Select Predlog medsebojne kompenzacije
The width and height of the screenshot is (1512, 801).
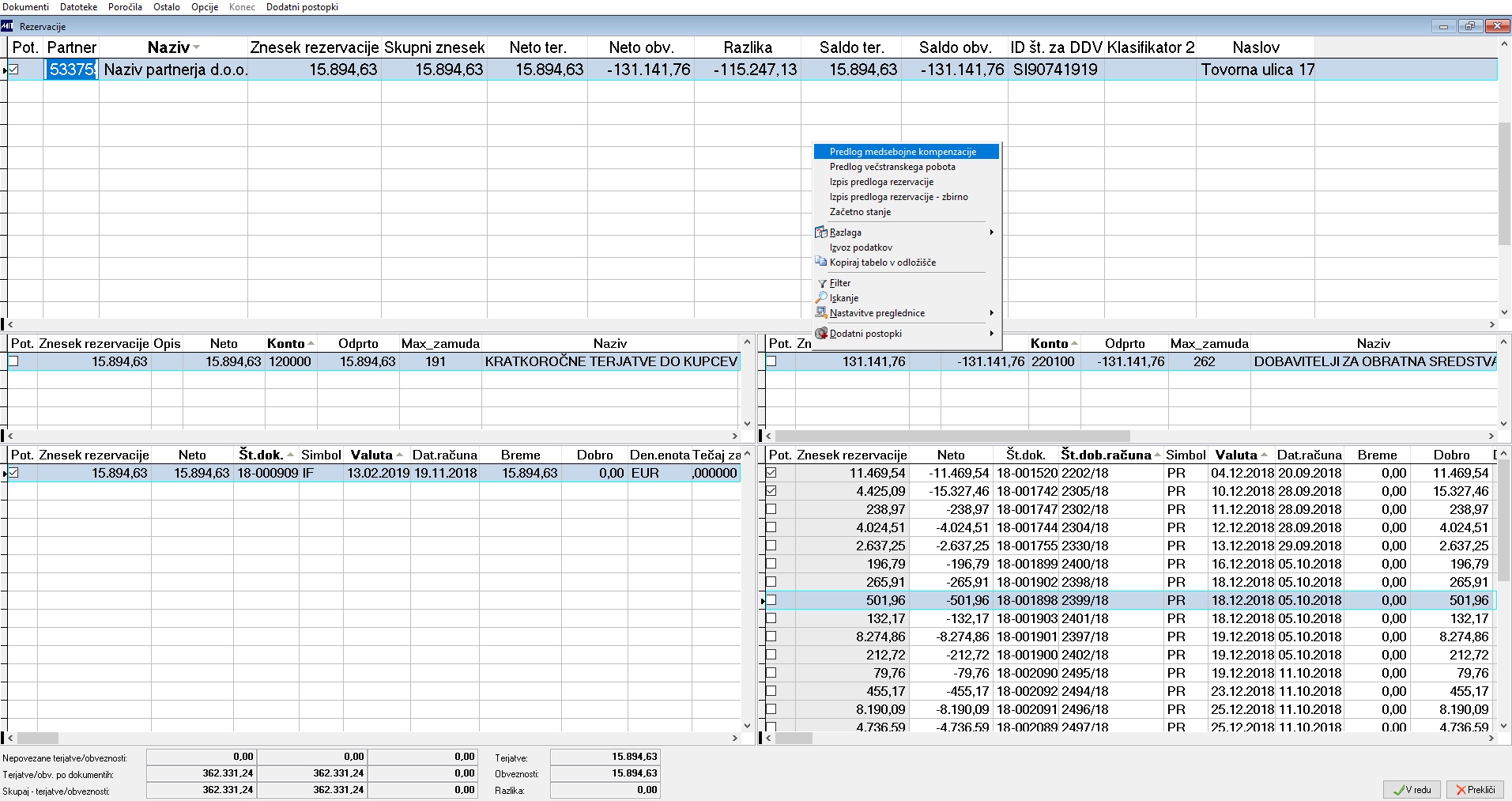[x=907, y=152]
